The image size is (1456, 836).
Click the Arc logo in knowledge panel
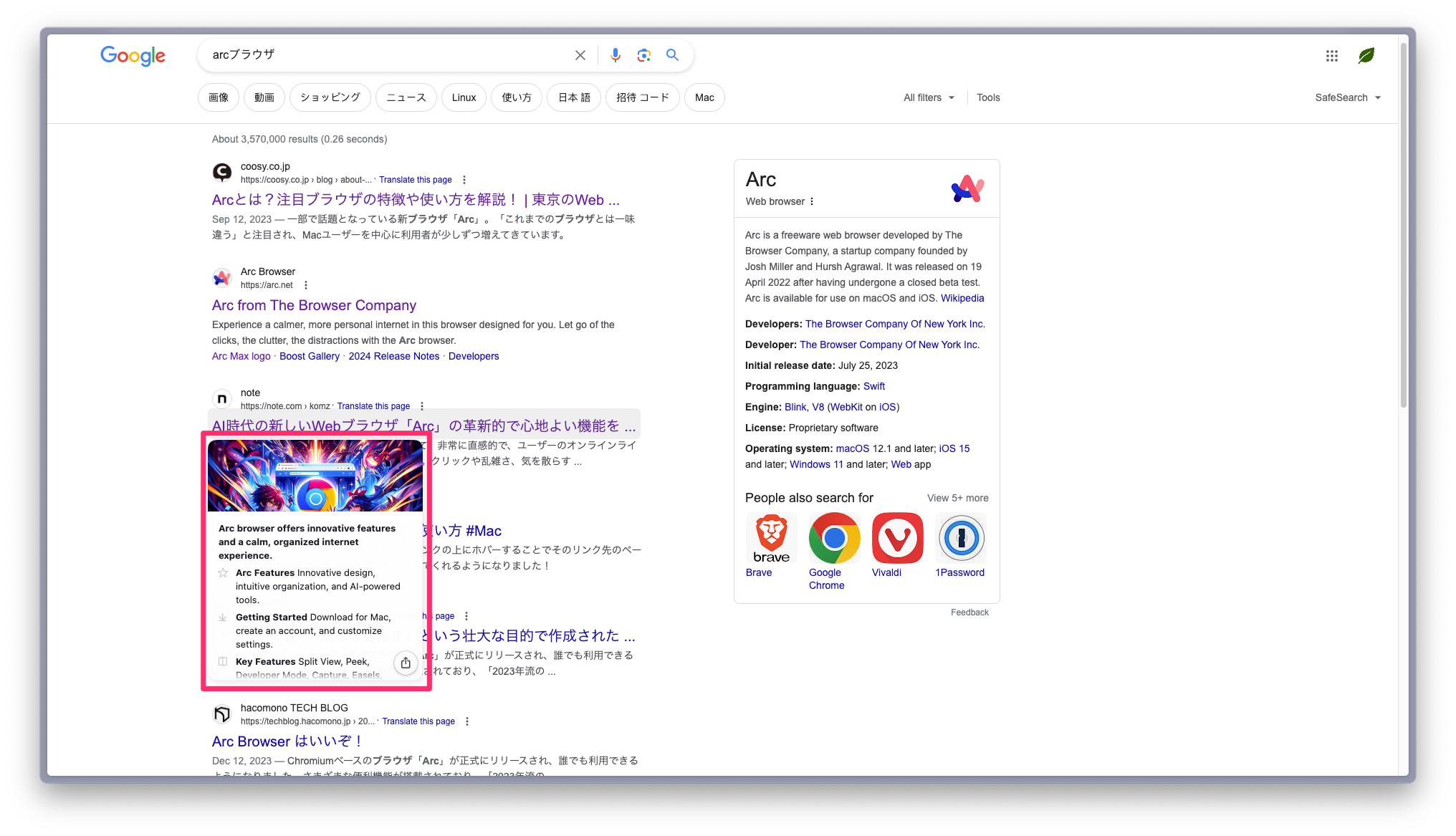coord(968,188)
